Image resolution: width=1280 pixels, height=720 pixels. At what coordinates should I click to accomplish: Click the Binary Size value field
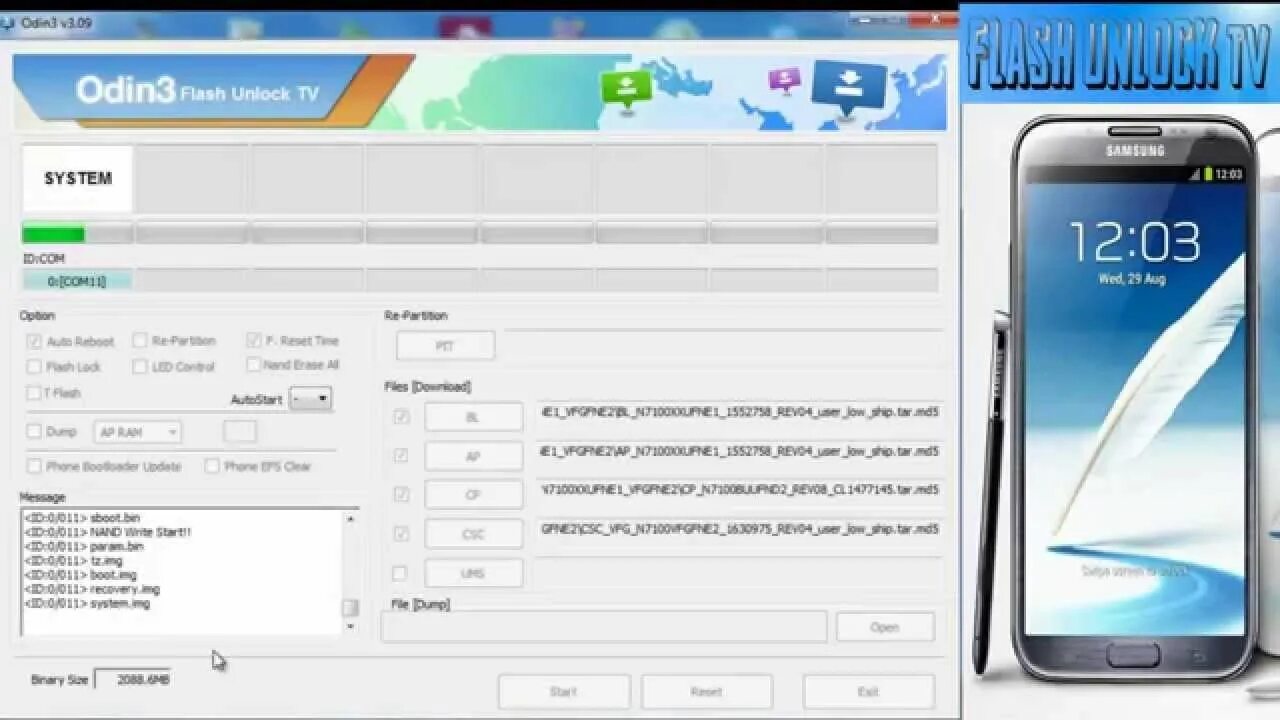click(x=133, y=679)
